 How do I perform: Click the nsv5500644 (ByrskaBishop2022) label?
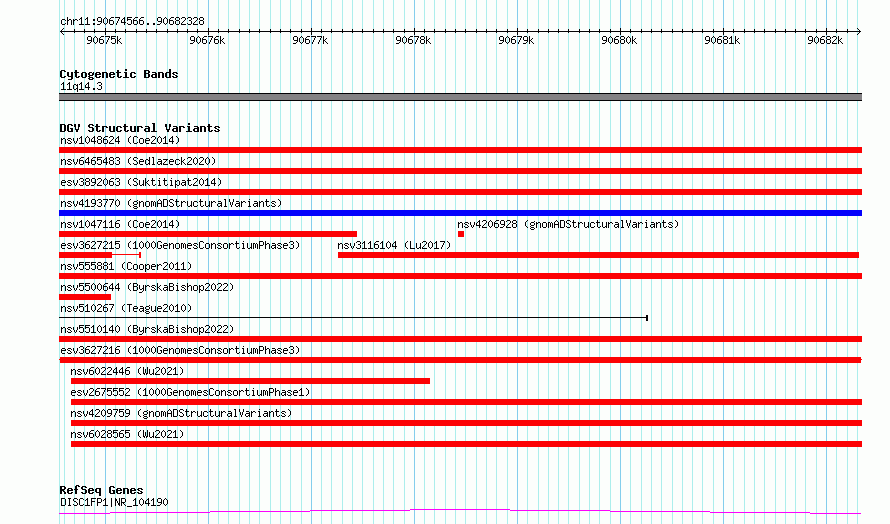pos(147,287)
